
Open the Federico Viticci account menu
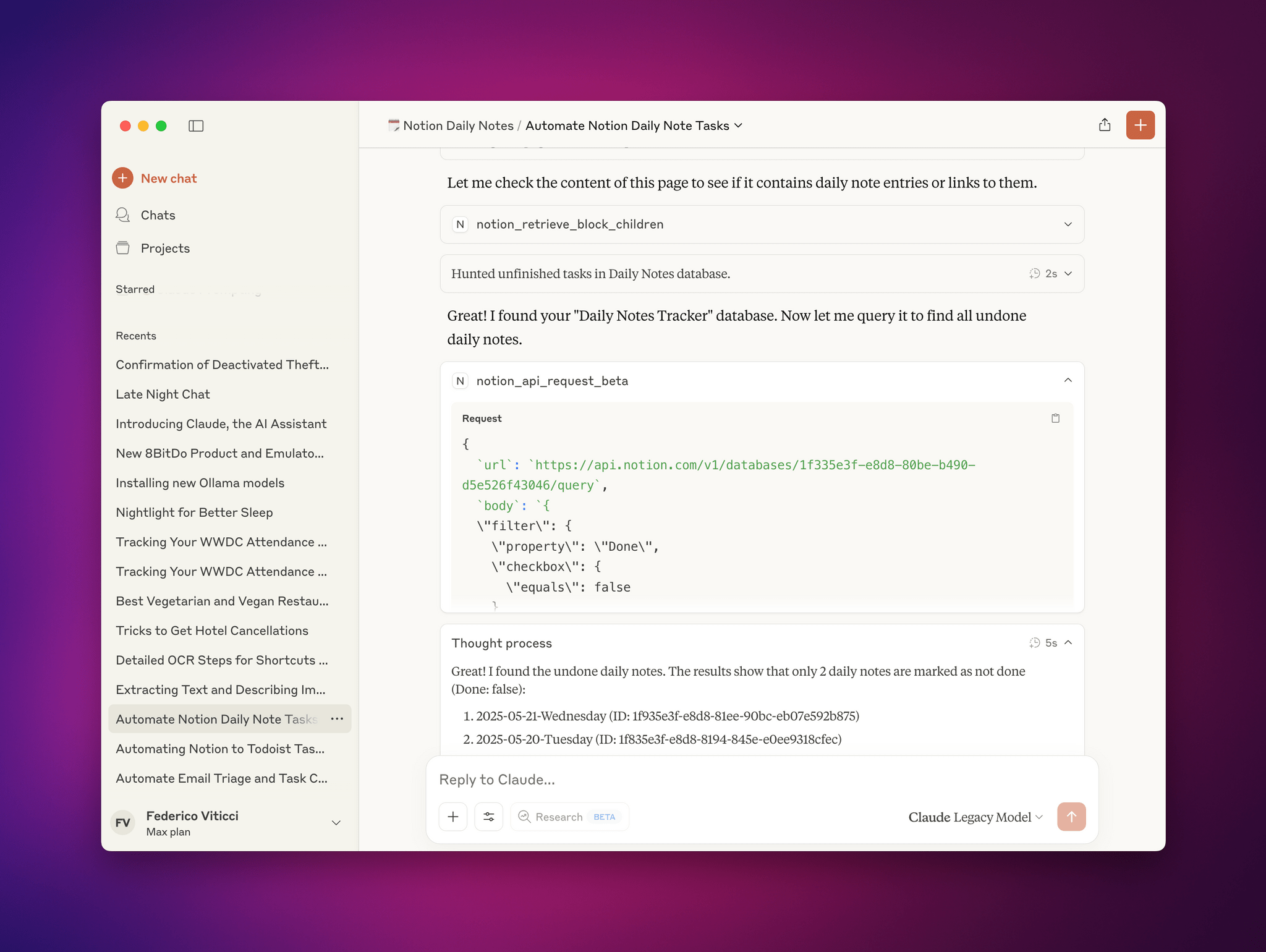[x=229, y=823]
